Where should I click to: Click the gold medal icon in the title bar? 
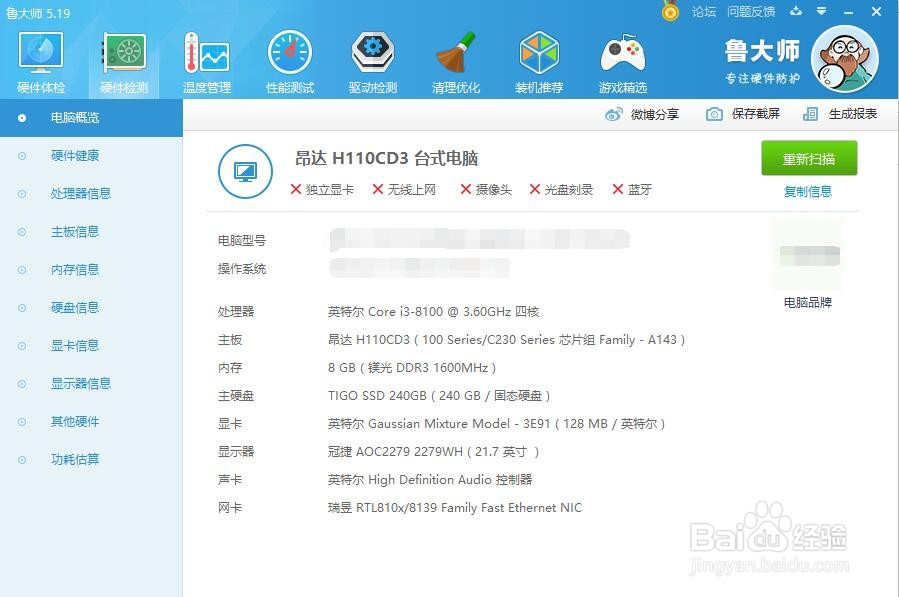[670, 11]
